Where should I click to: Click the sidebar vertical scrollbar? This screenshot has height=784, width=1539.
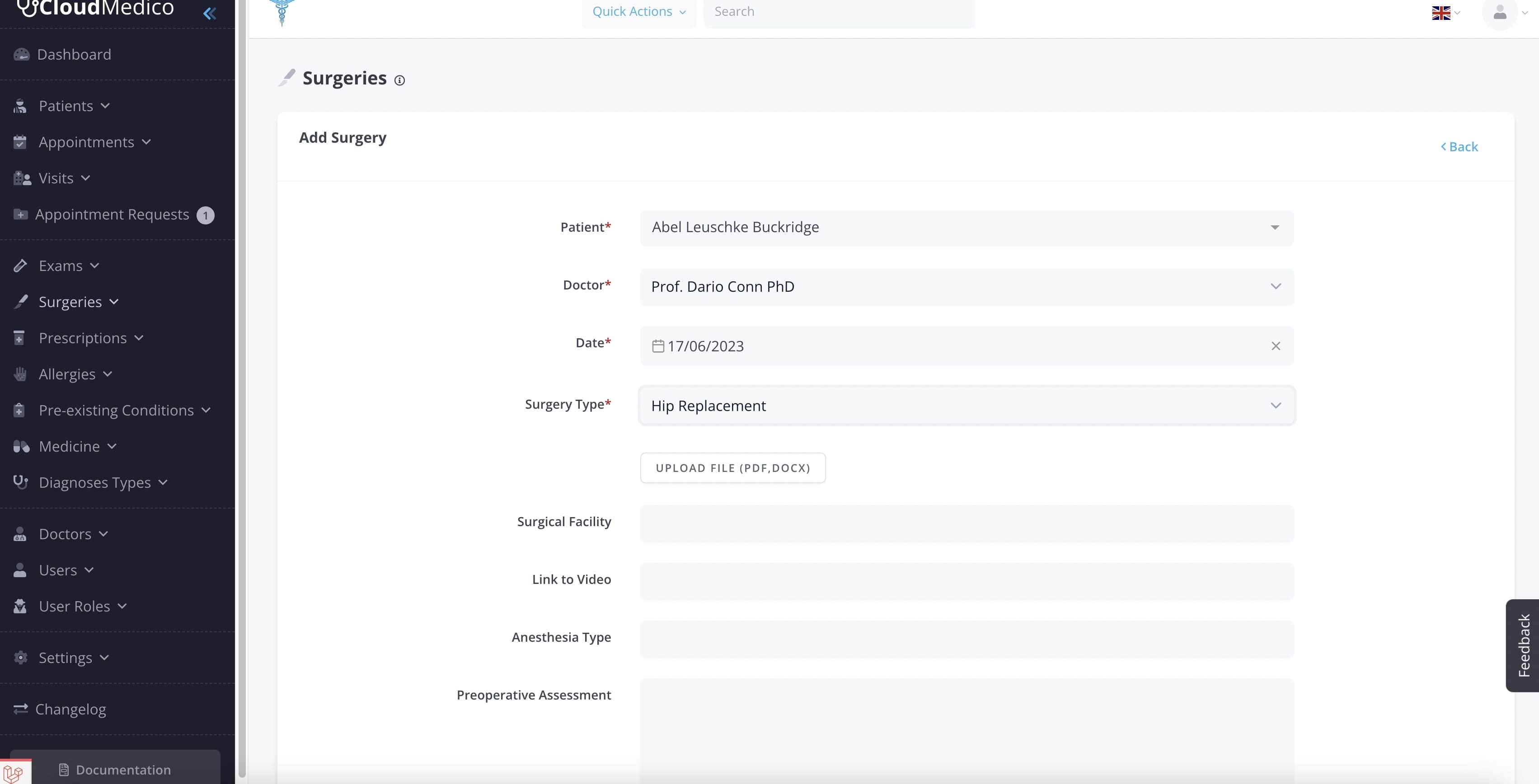(x=242, y=388)
